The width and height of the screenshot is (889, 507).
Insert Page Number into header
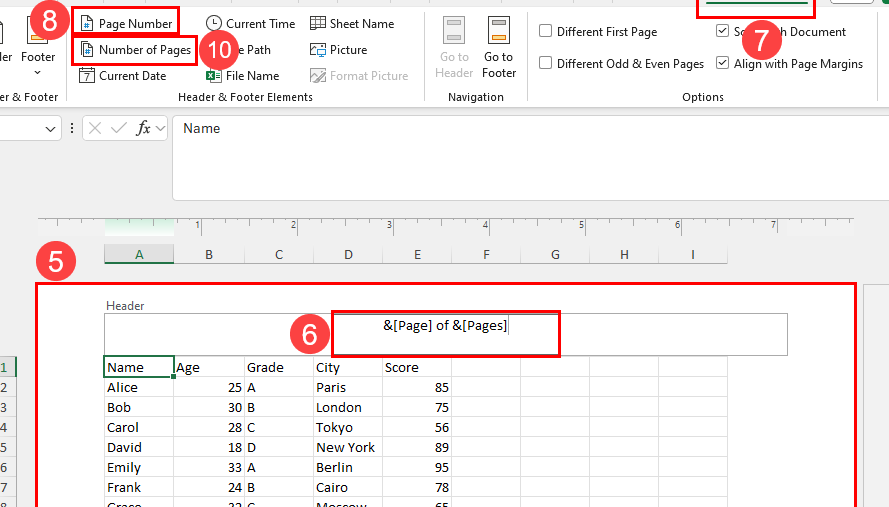coord(126,23)
